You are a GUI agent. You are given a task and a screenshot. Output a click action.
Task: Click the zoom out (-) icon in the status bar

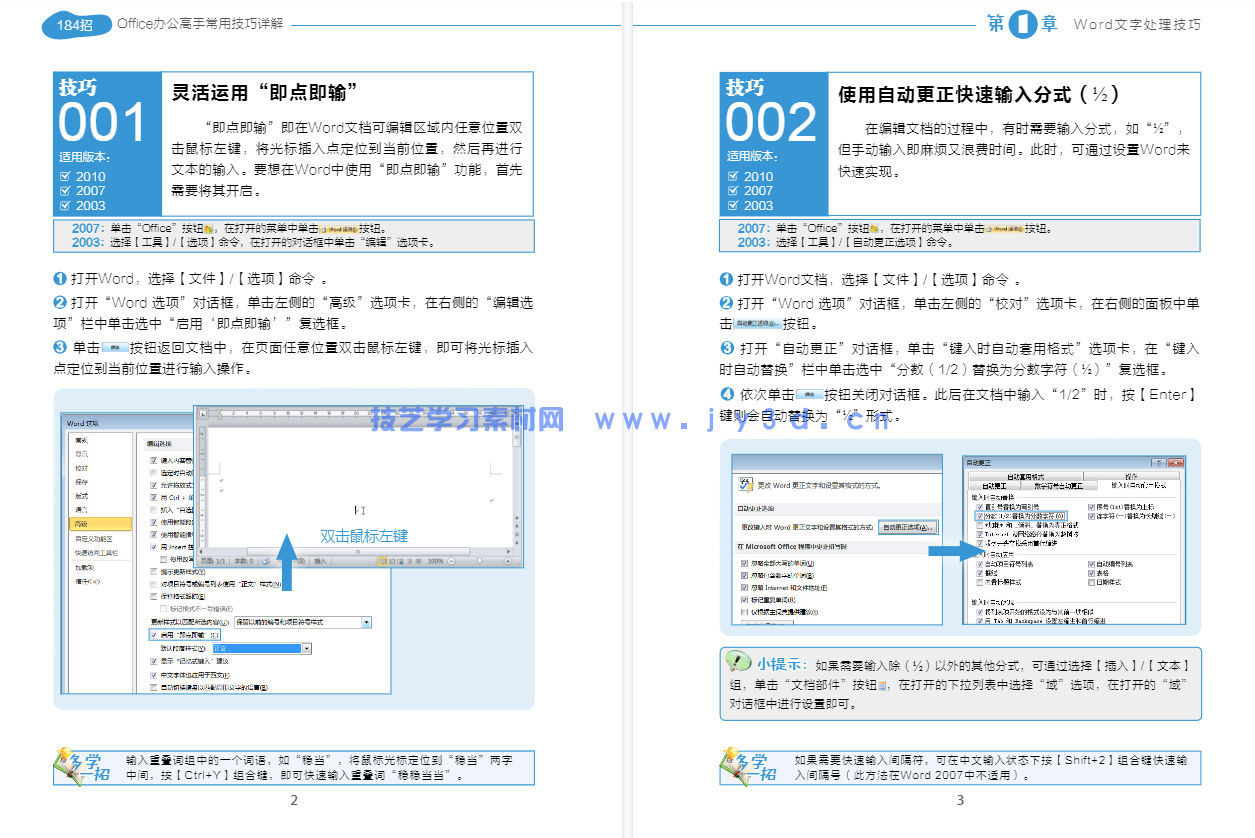451,561
